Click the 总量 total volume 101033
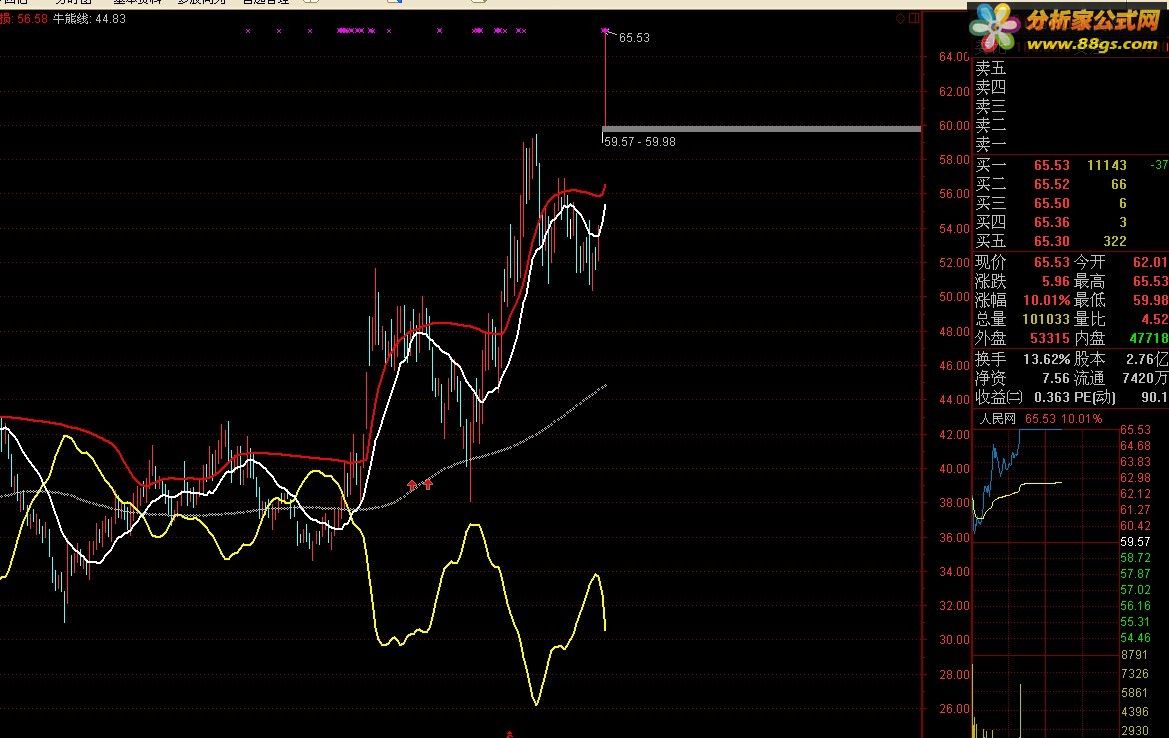The width and height of the screenshot is (1169, 738). click(1045, 319)
